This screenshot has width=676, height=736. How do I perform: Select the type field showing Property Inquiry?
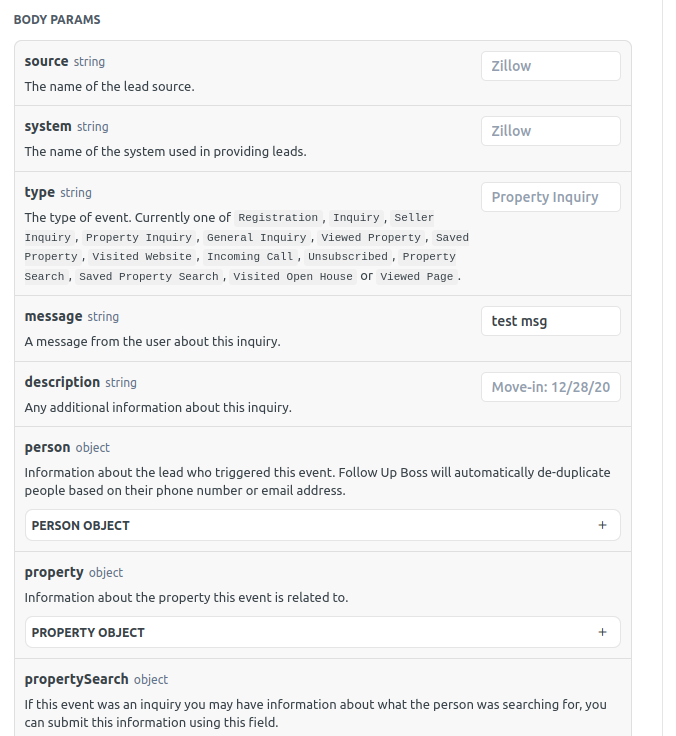point(550,197)
